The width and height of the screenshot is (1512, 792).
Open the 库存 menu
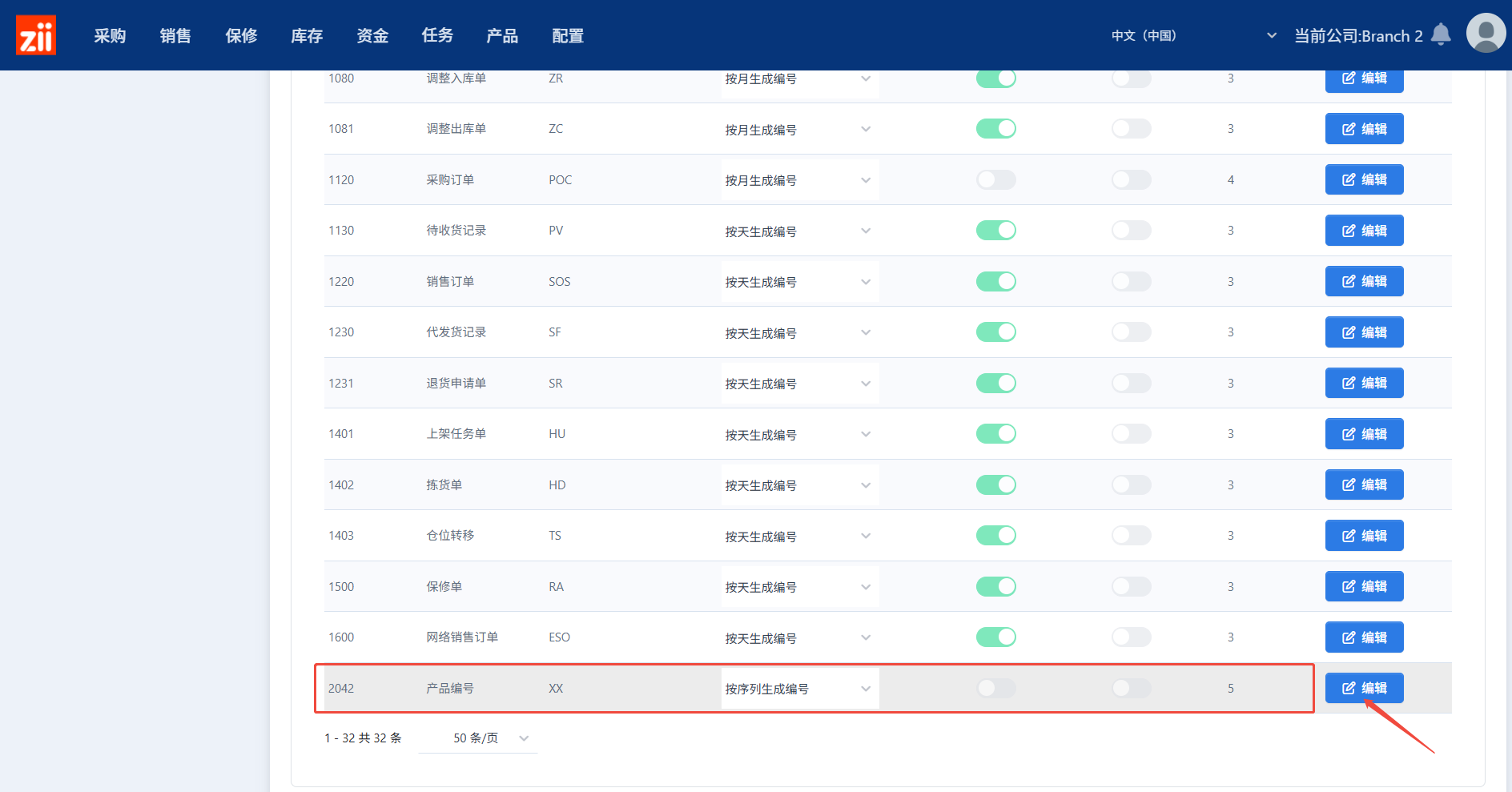tap(307, 35)
